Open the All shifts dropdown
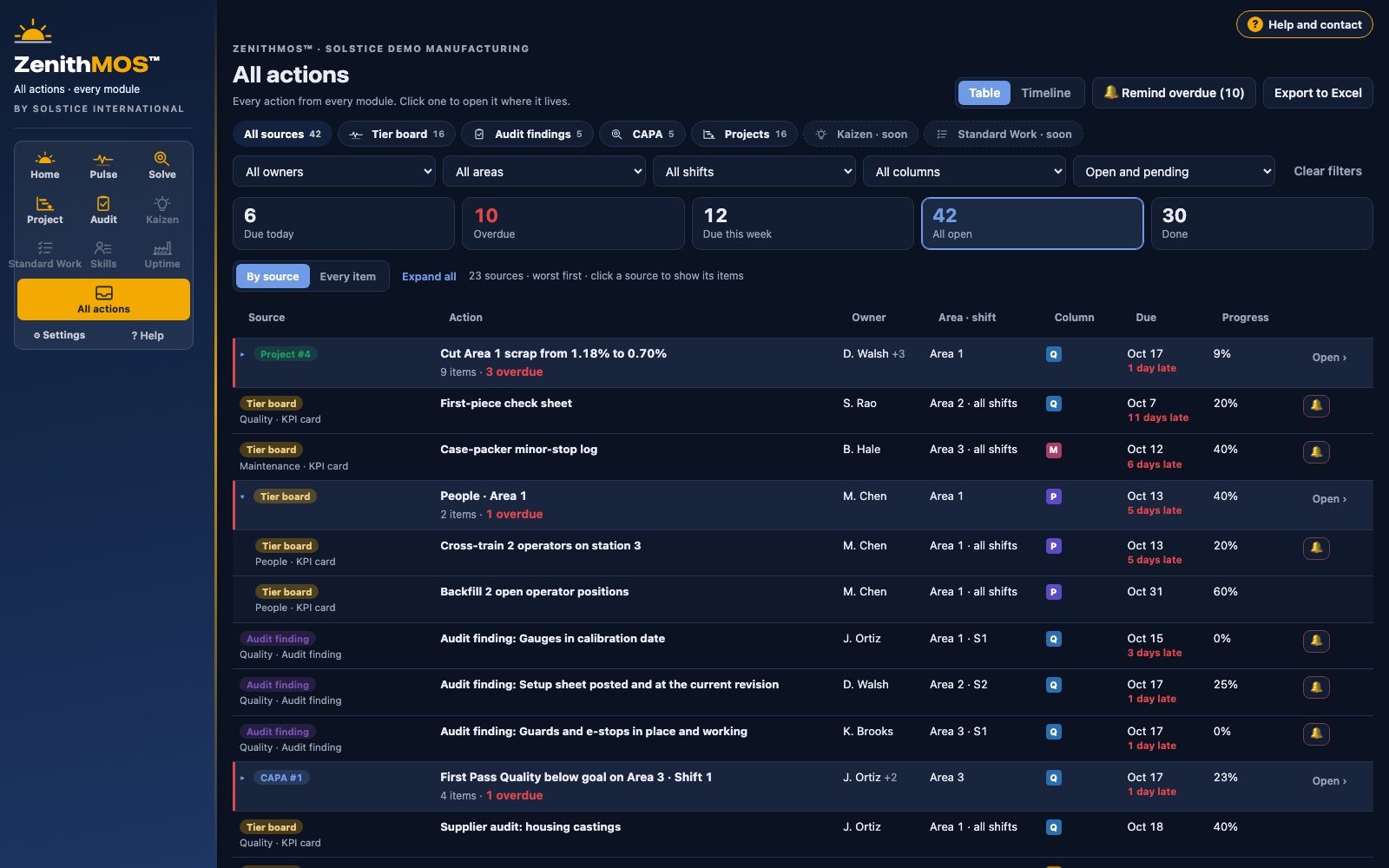The height and width of the screenshot is (868, 1389). tap(754, 172)
